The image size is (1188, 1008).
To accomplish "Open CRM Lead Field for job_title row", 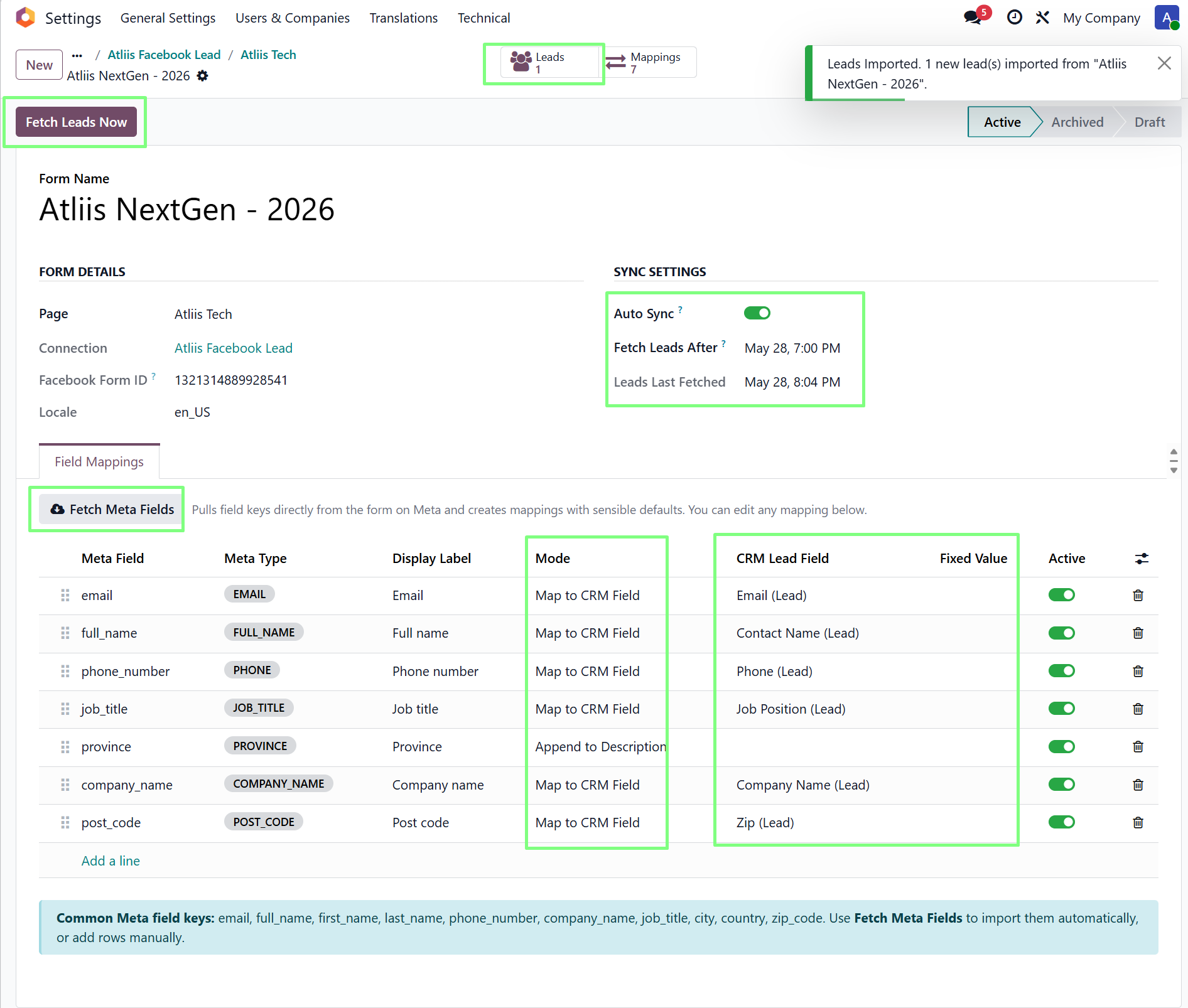I will click(x=791, y=709).
